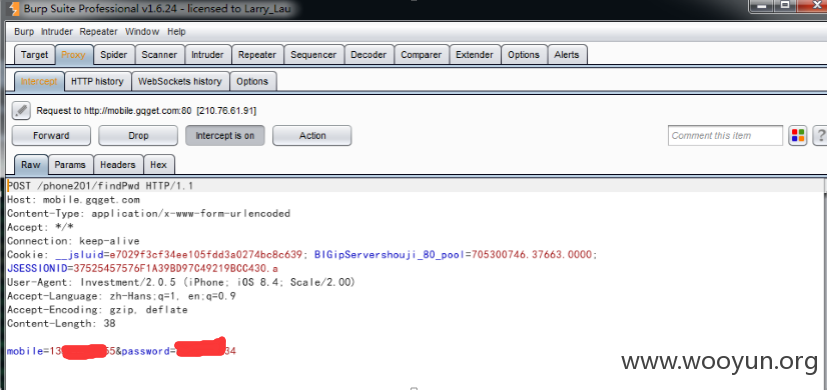Image resolution: width=827 pixels, height=390 pixels.
Task: Switch to the Target tab
Action: [x=34, y=55]
